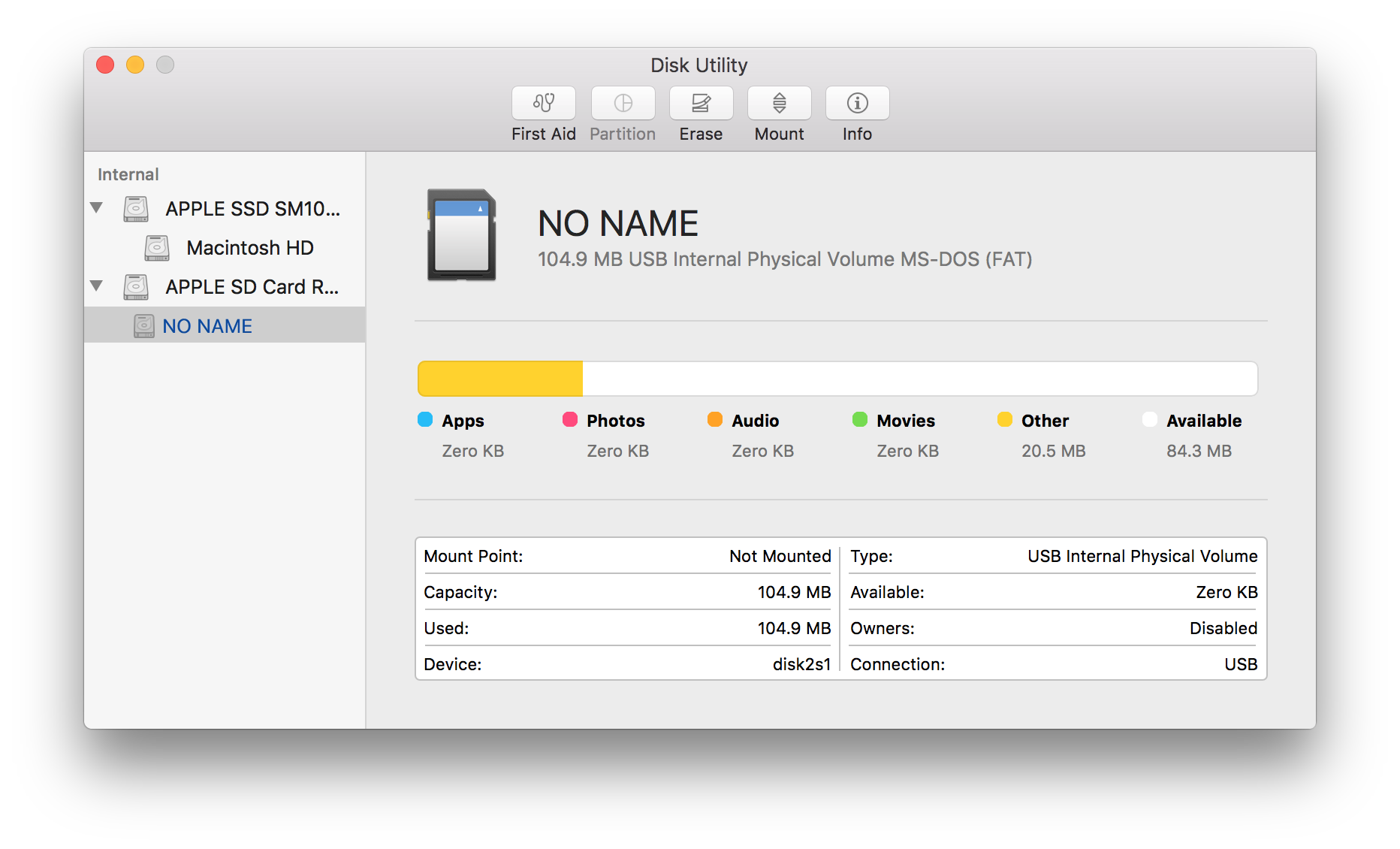Click the green Movies legend dot

tap(860, 419)
